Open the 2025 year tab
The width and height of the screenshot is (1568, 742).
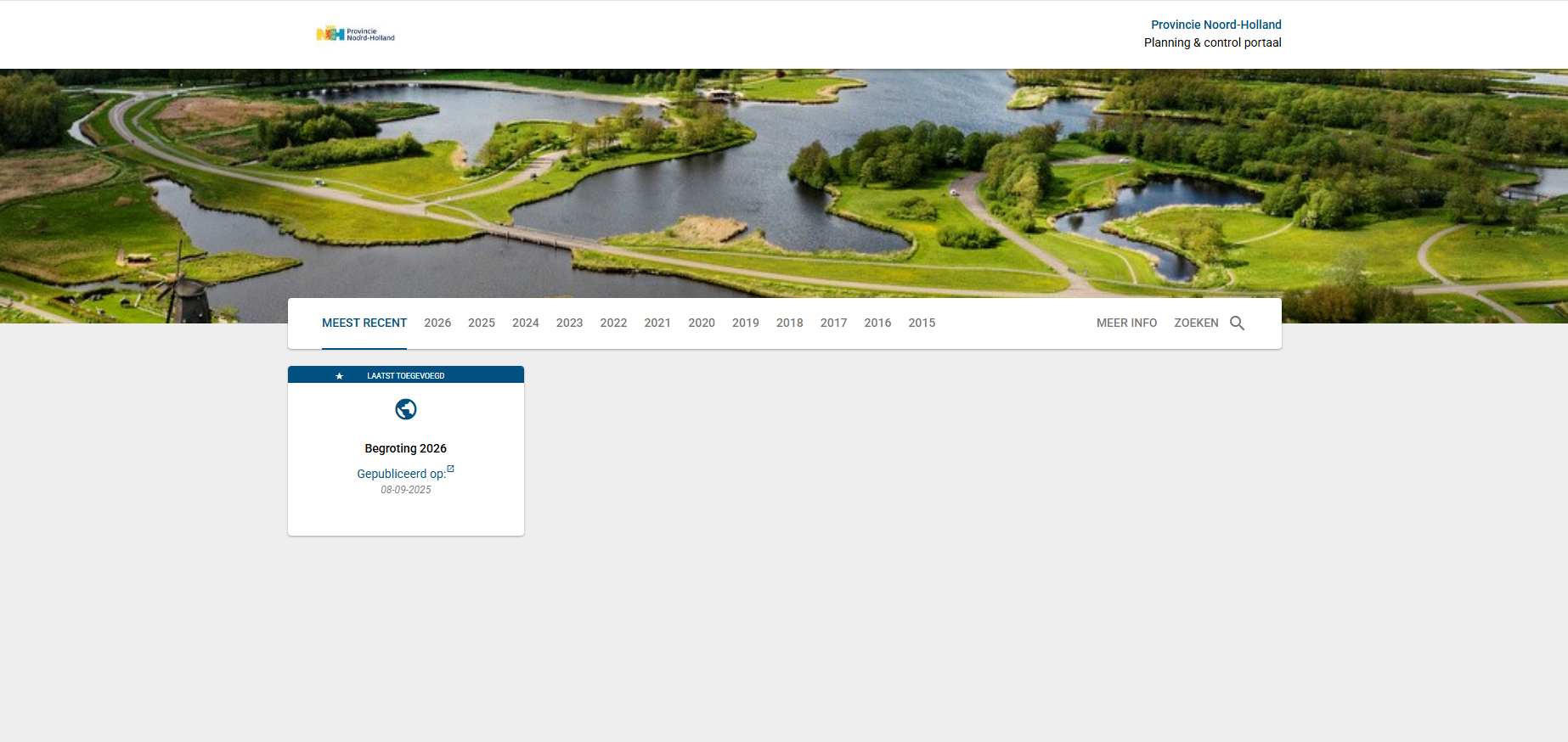[x=482, y=323]
